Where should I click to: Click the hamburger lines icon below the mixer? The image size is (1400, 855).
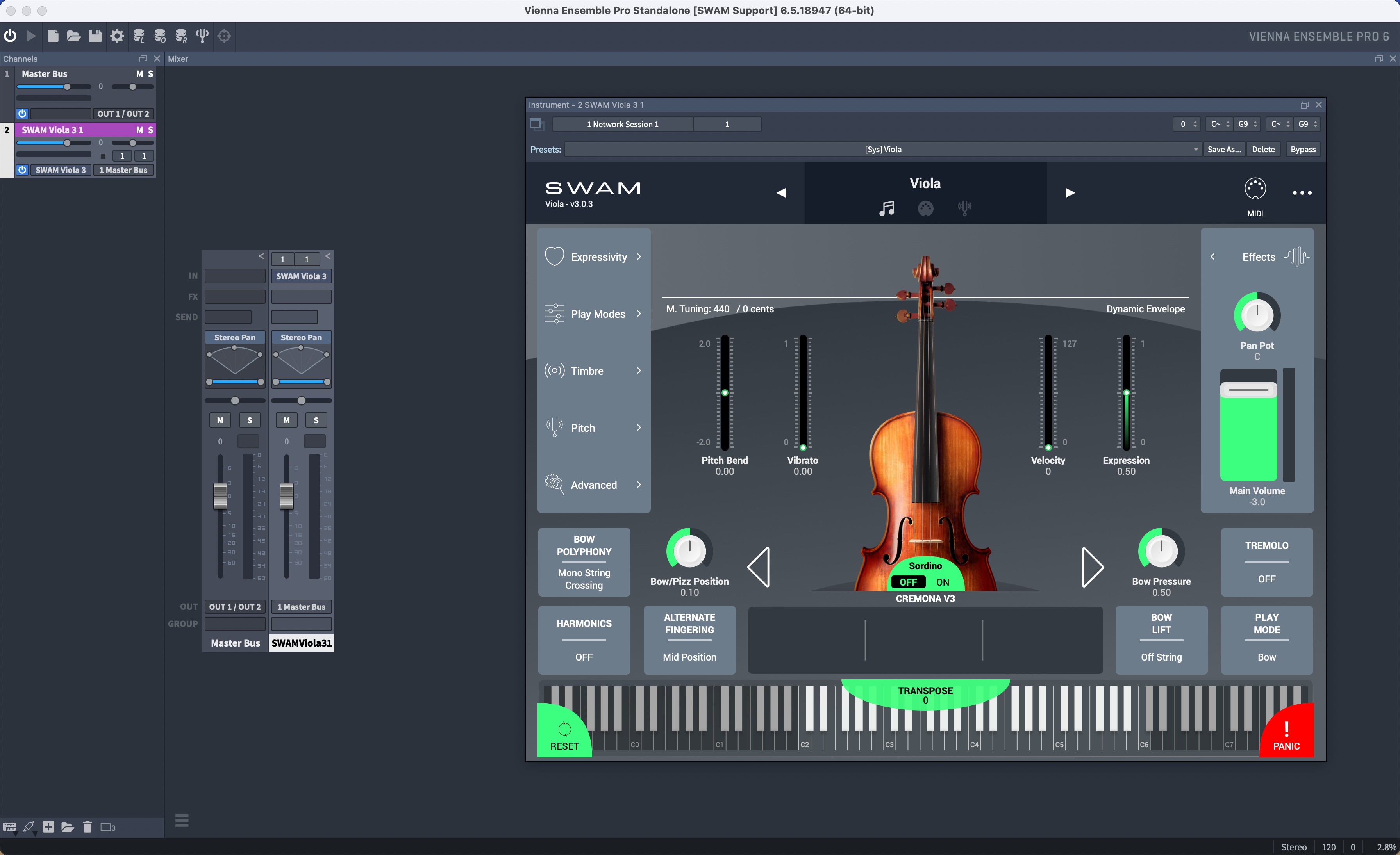(x=182, y=820)
